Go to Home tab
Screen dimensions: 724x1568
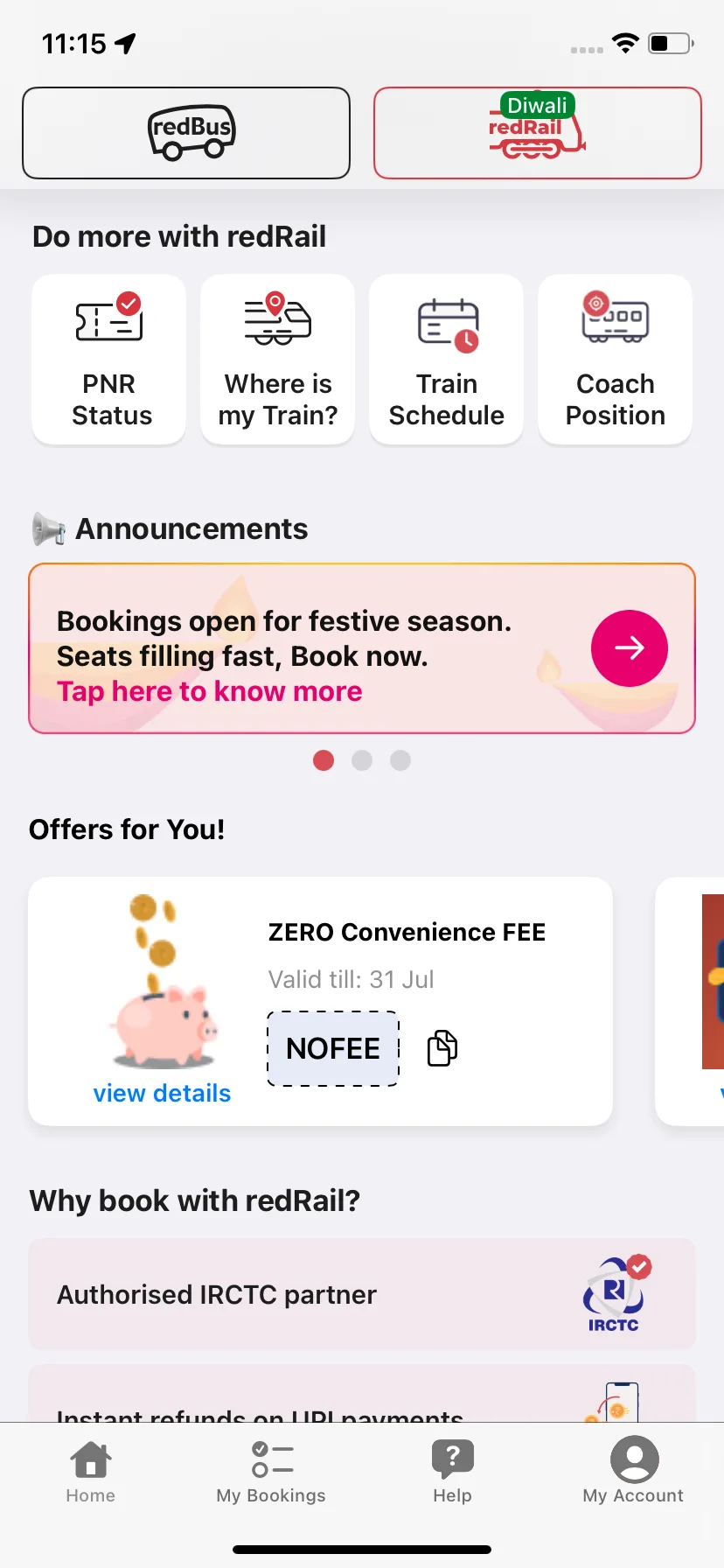(91, 1472)
